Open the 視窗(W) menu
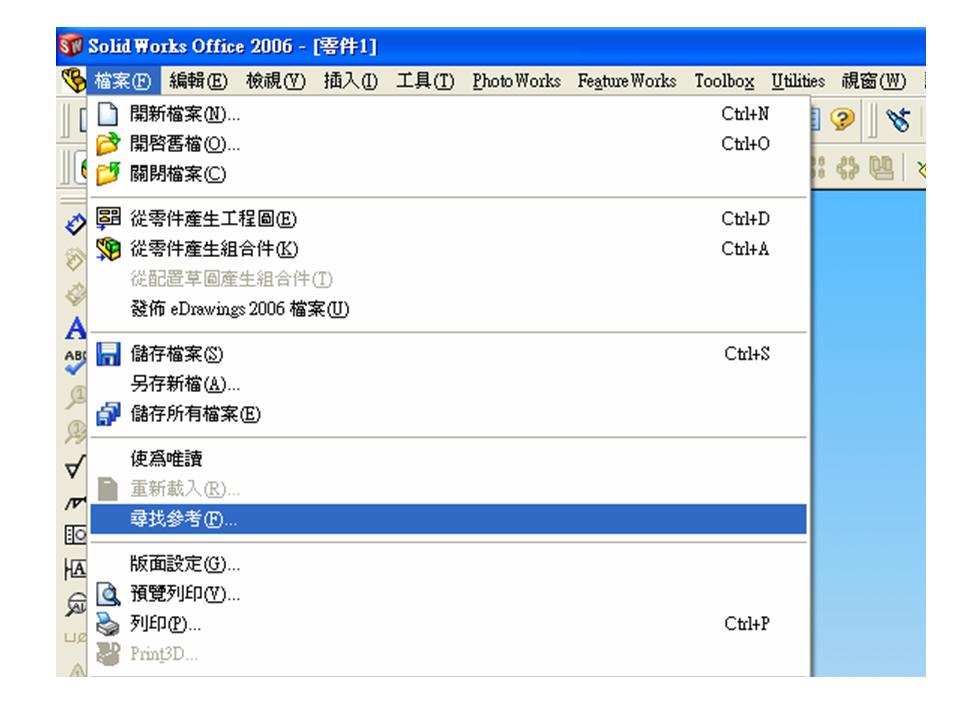The image size is (960, 720). [x=874, y=81]
